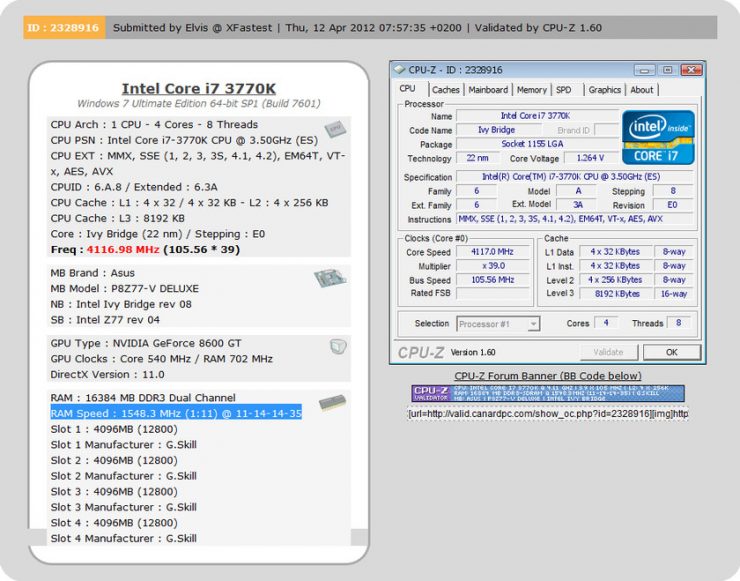Screen dimensions: 740x581
Task: Open the Intel Core i7 3770K heading link
Action: 199,88
